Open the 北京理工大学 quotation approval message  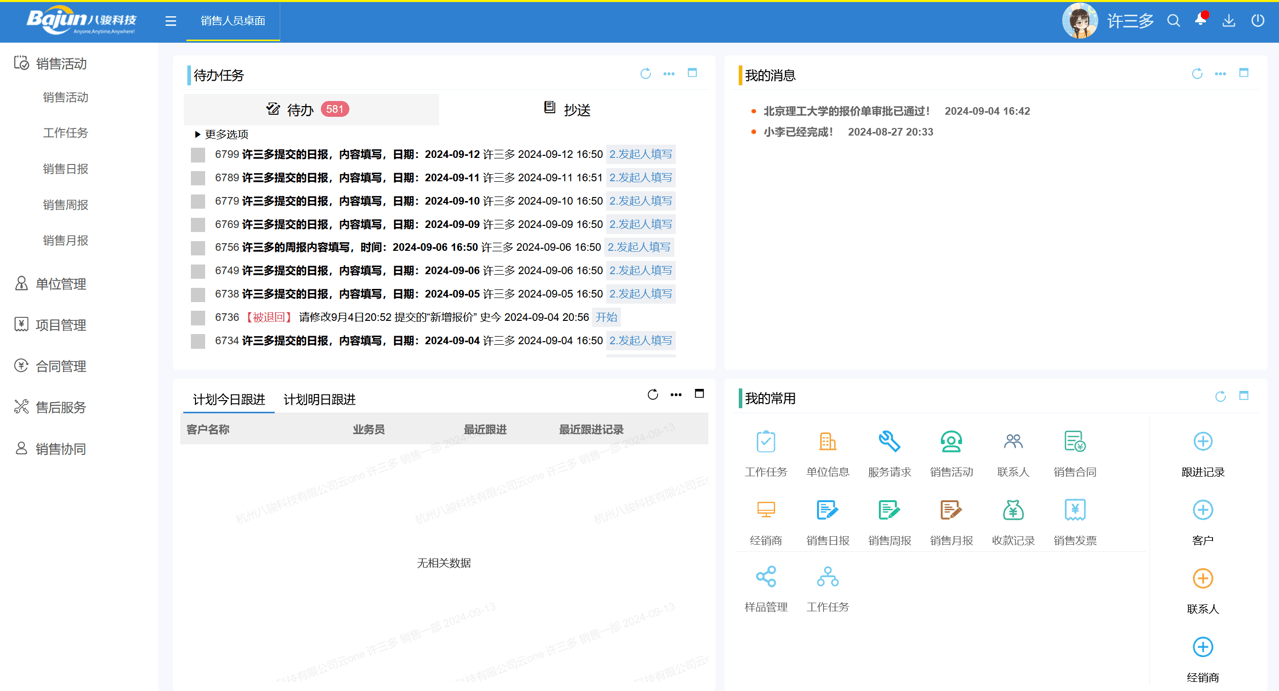[847, 111]
